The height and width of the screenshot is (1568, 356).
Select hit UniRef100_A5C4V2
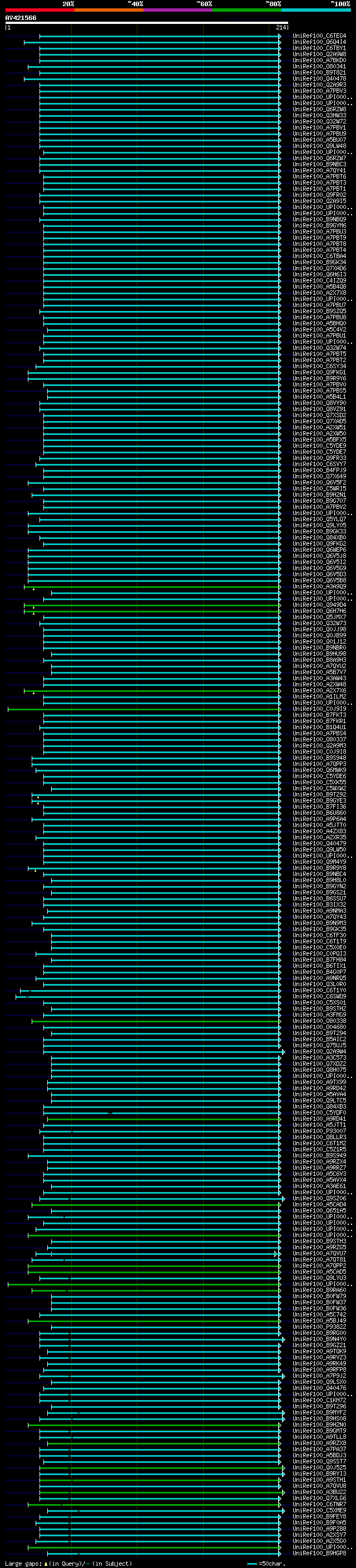pos(319,329)
